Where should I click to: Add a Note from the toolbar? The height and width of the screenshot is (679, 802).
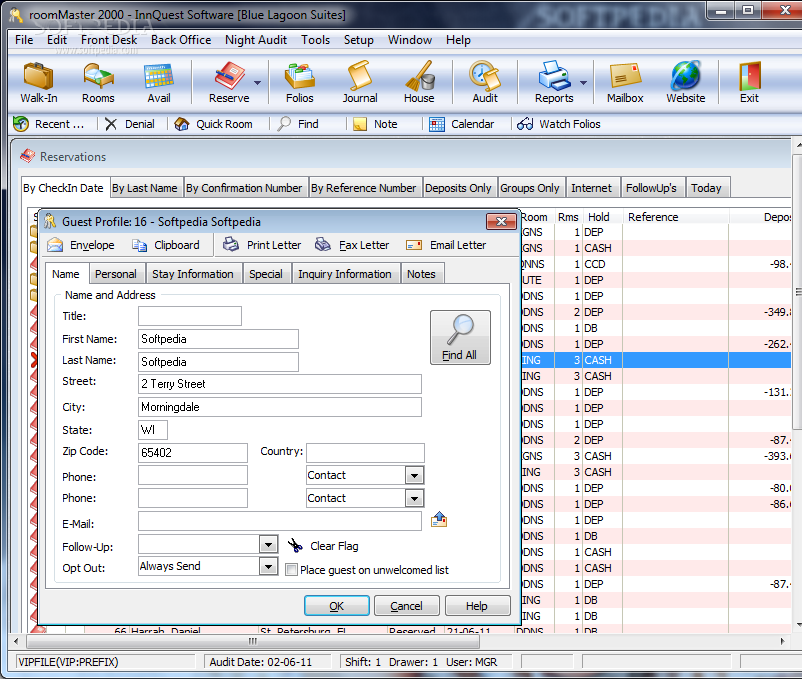point(375,124)
